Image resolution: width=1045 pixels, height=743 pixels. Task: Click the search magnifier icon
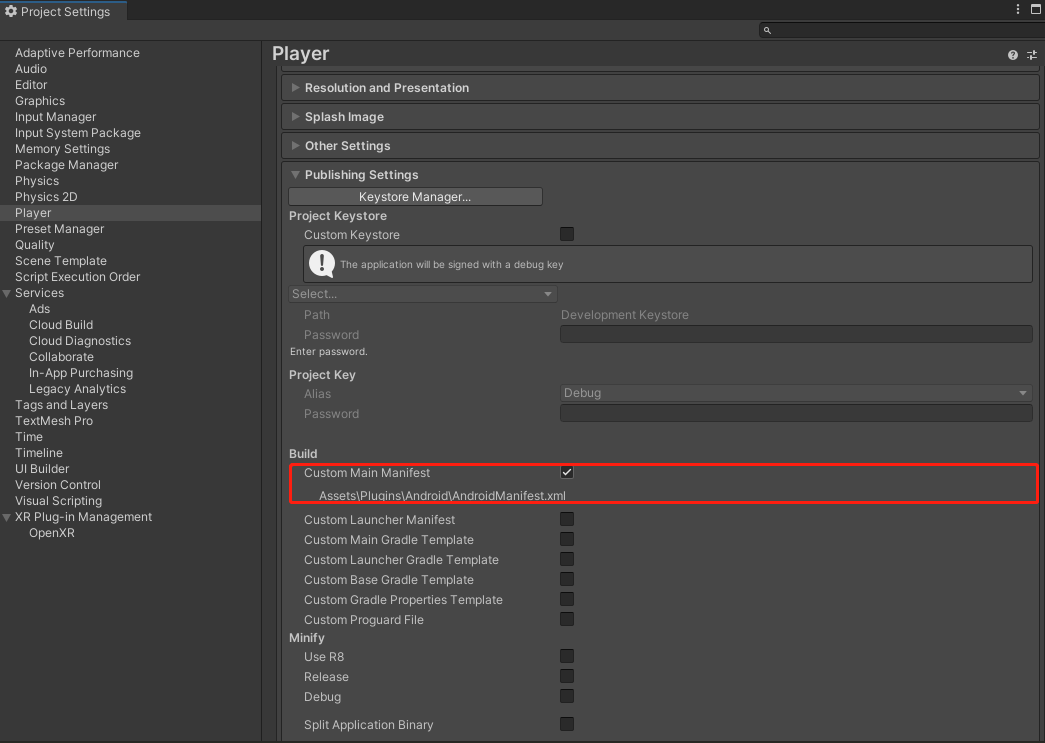768,31
